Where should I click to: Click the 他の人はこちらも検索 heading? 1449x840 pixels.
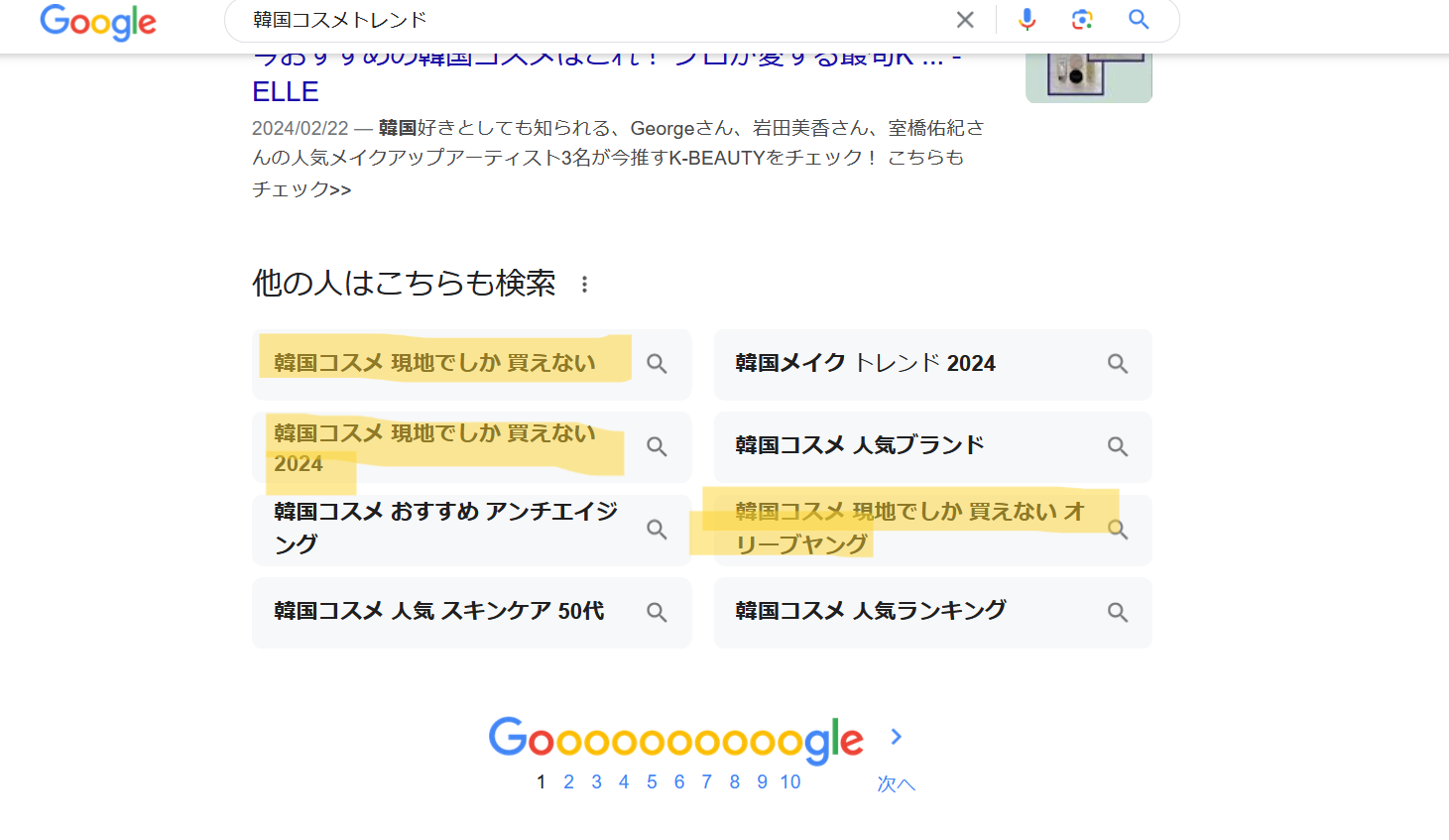(404, 284)
